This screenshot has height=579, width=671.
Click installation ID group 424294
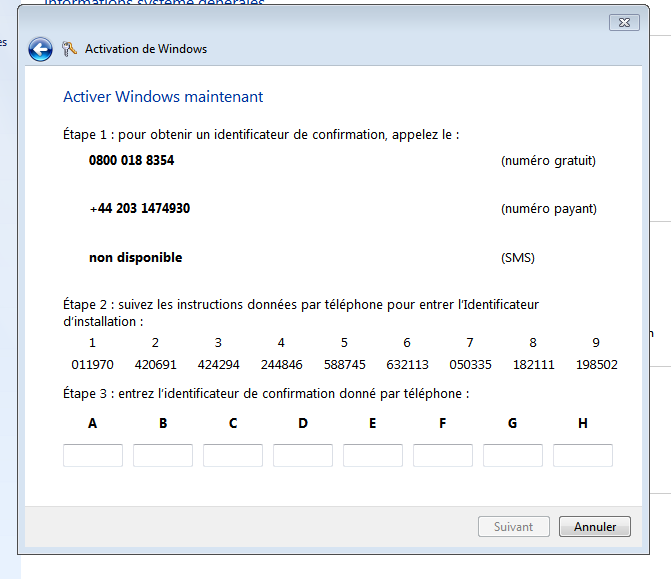218,365
